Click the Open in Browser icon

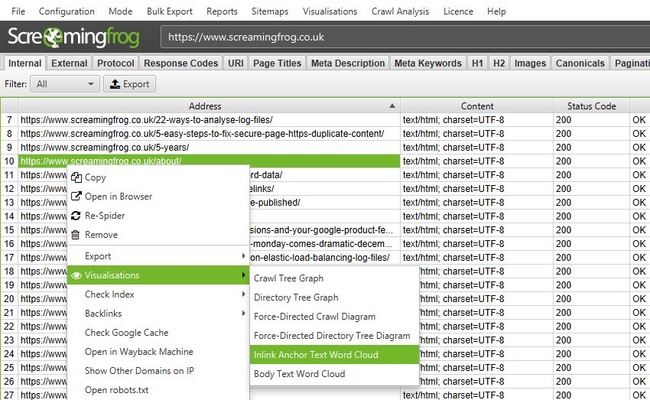[x=75, y=196]
